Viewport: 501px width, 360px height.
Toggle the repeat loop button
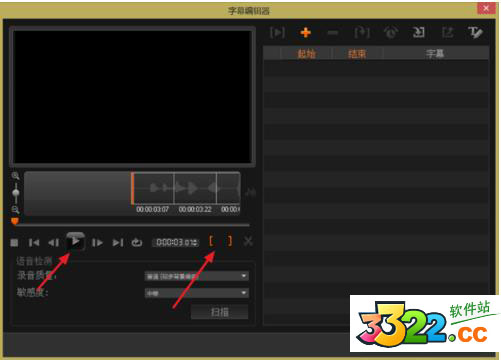(x=137, y=243)
